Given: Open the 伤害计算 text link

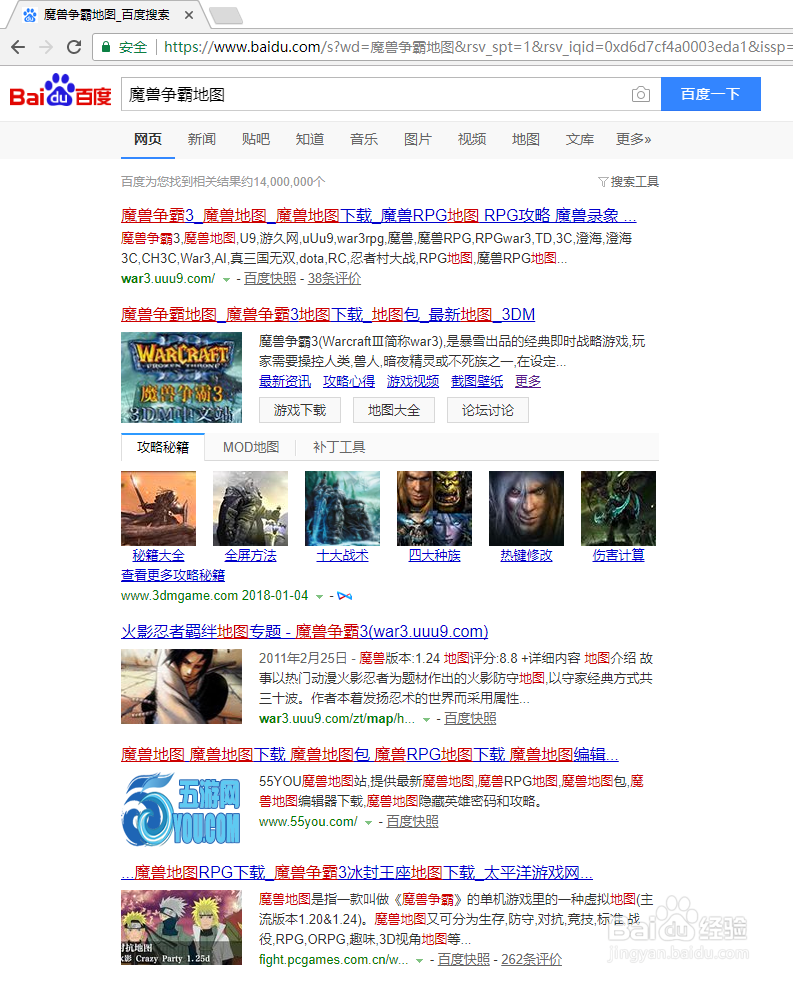Looking at the screenshot, I should coord(618,555).
